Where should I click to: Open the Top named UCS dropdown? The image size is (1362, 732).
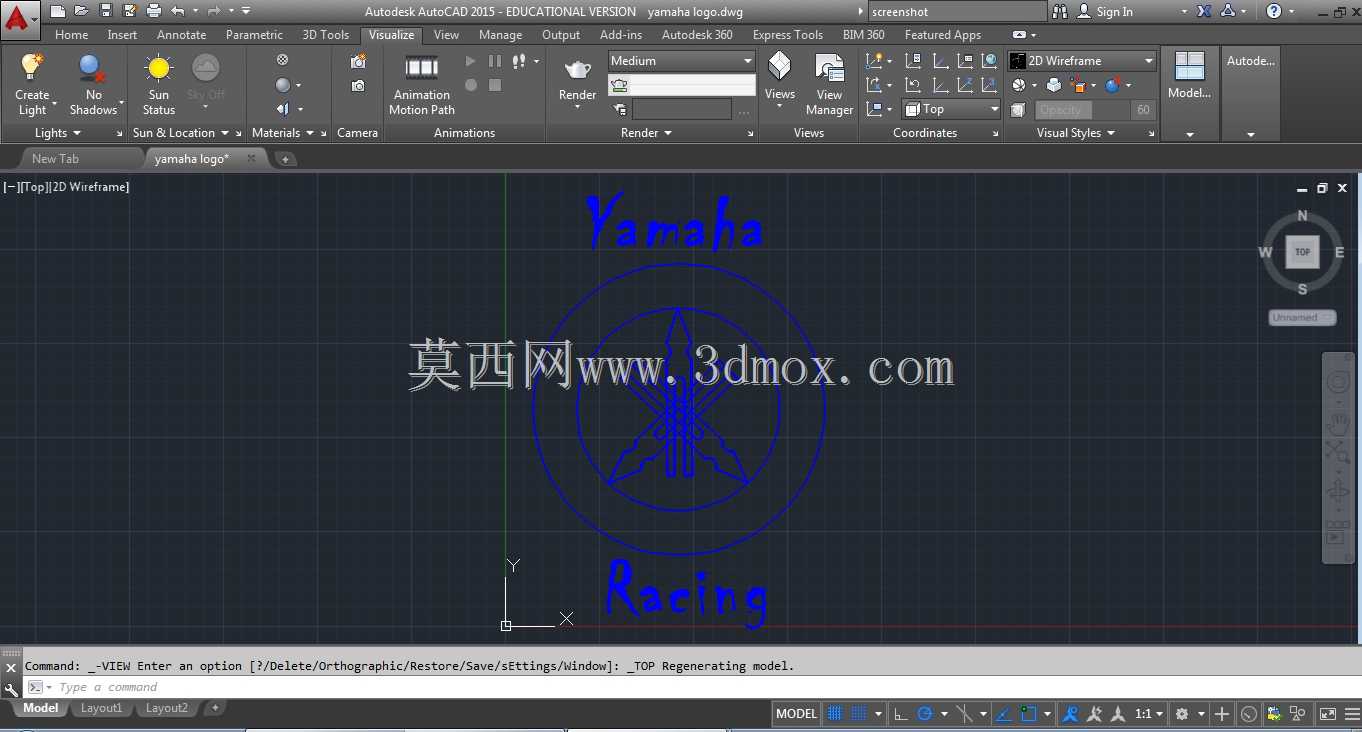(x=951, y=109)
